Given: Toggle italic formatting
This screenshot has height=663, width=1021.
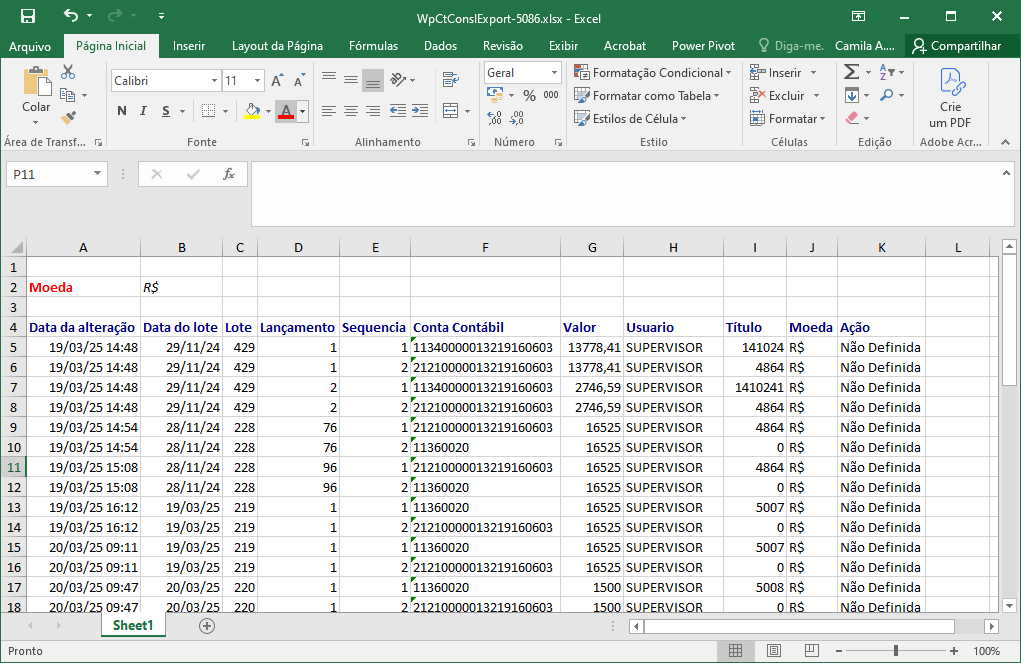Looking at the screenshot, I should [x=143, y=111].
